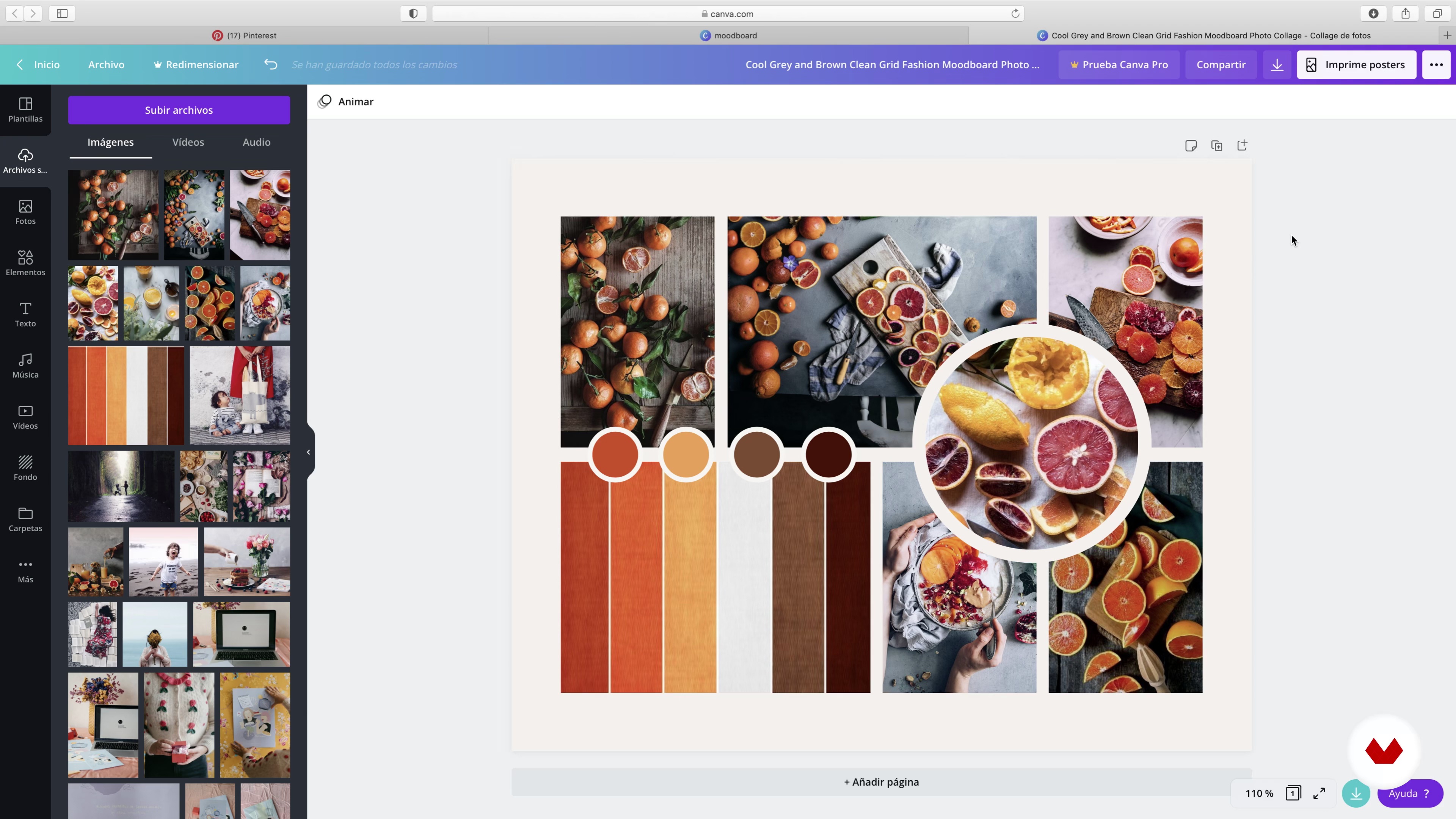Open the Archivos subidos sidebar panel
This screenshot has height=819, width=1456.
pos(25,161)
